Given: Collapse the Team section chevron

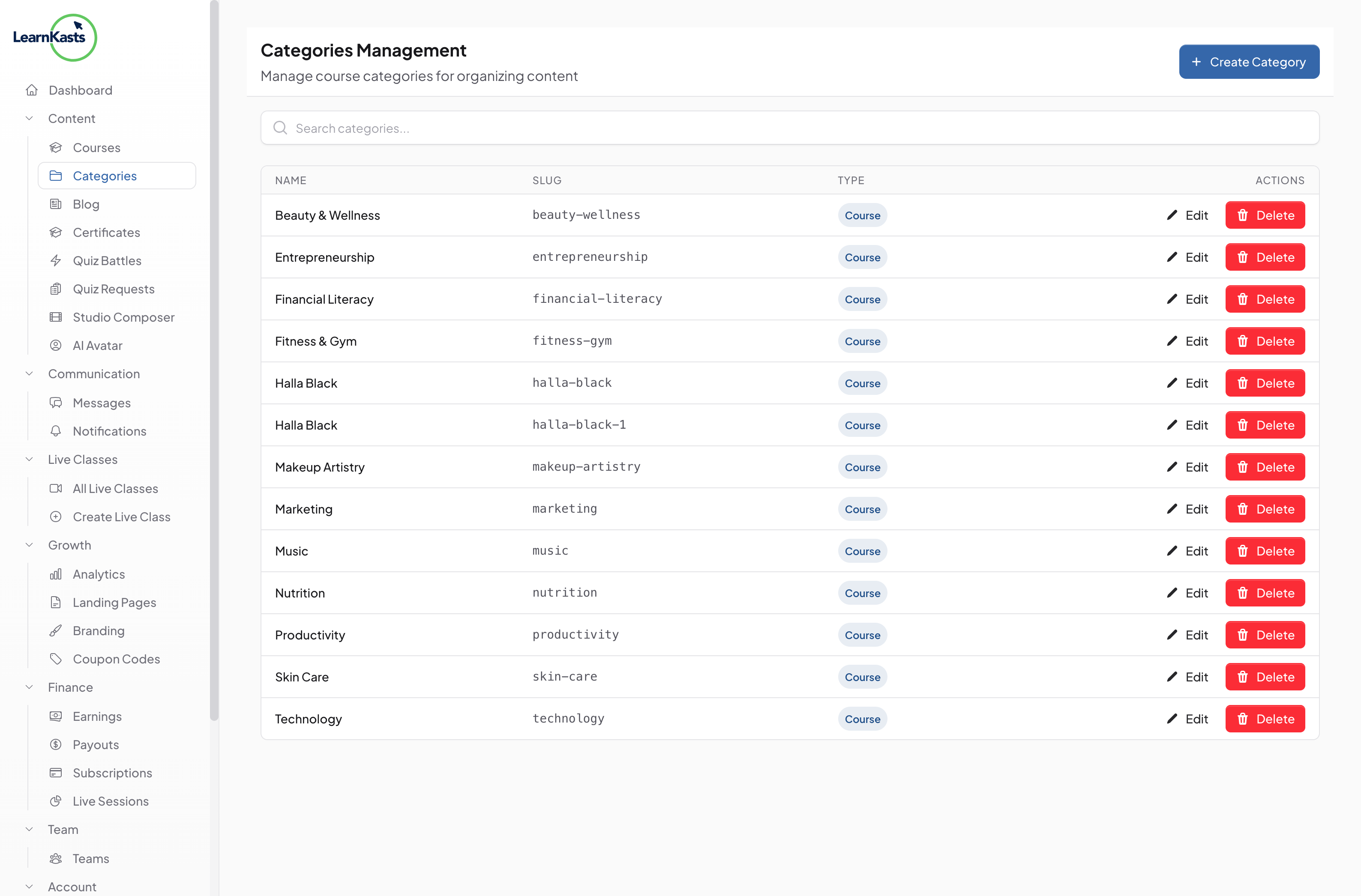Looking at the screenshot, I should (x=29, y=830).
